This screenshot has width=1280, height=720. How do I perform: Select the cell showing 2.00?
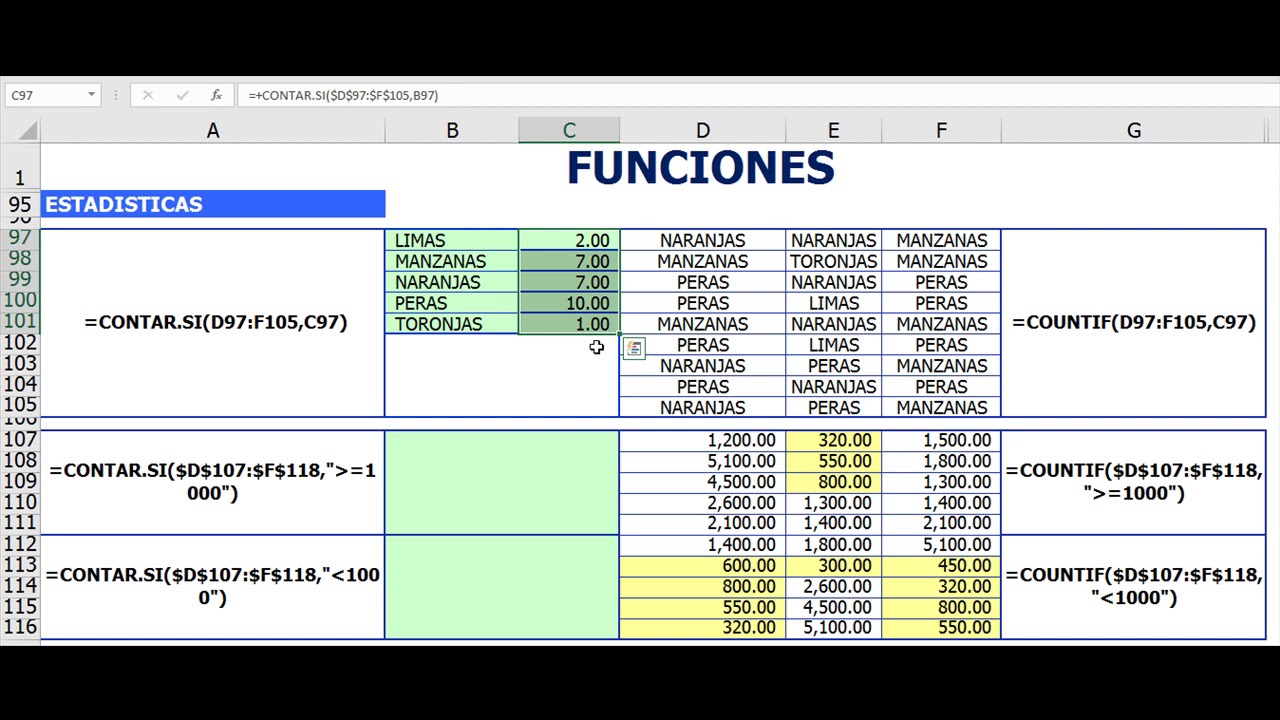click(569, 240)
